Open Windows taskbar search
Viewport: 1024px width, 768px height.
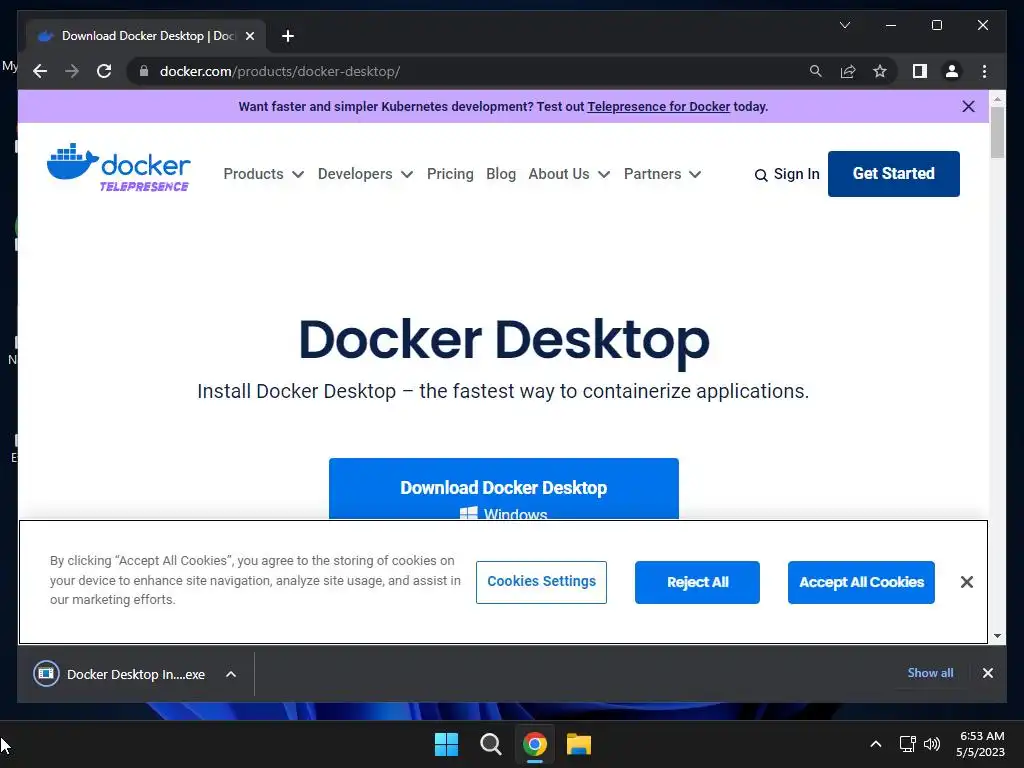(x=490, y=744)
